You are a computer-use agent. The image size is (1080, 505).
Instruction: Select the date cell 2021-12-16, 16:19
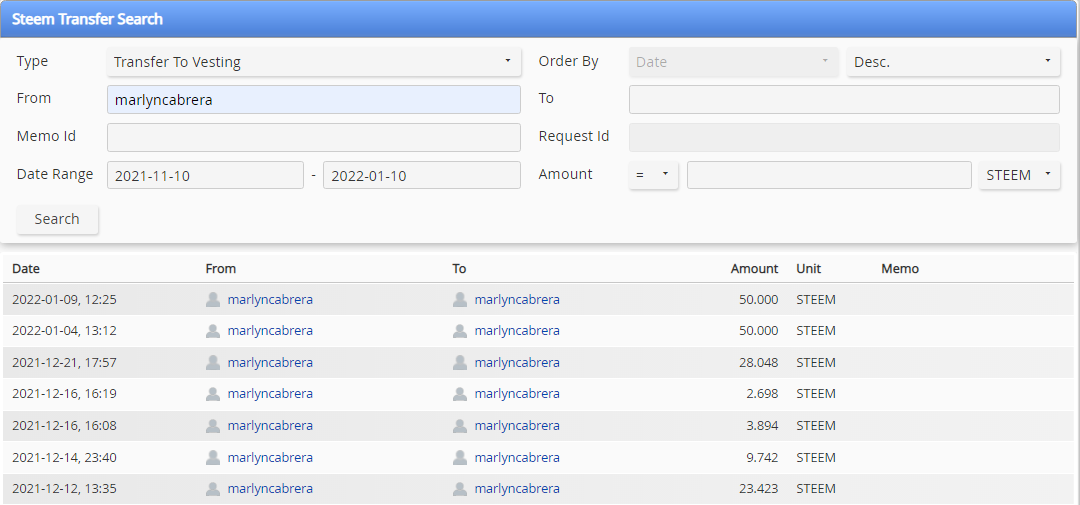pyautogui.click(x=64, y=393)
